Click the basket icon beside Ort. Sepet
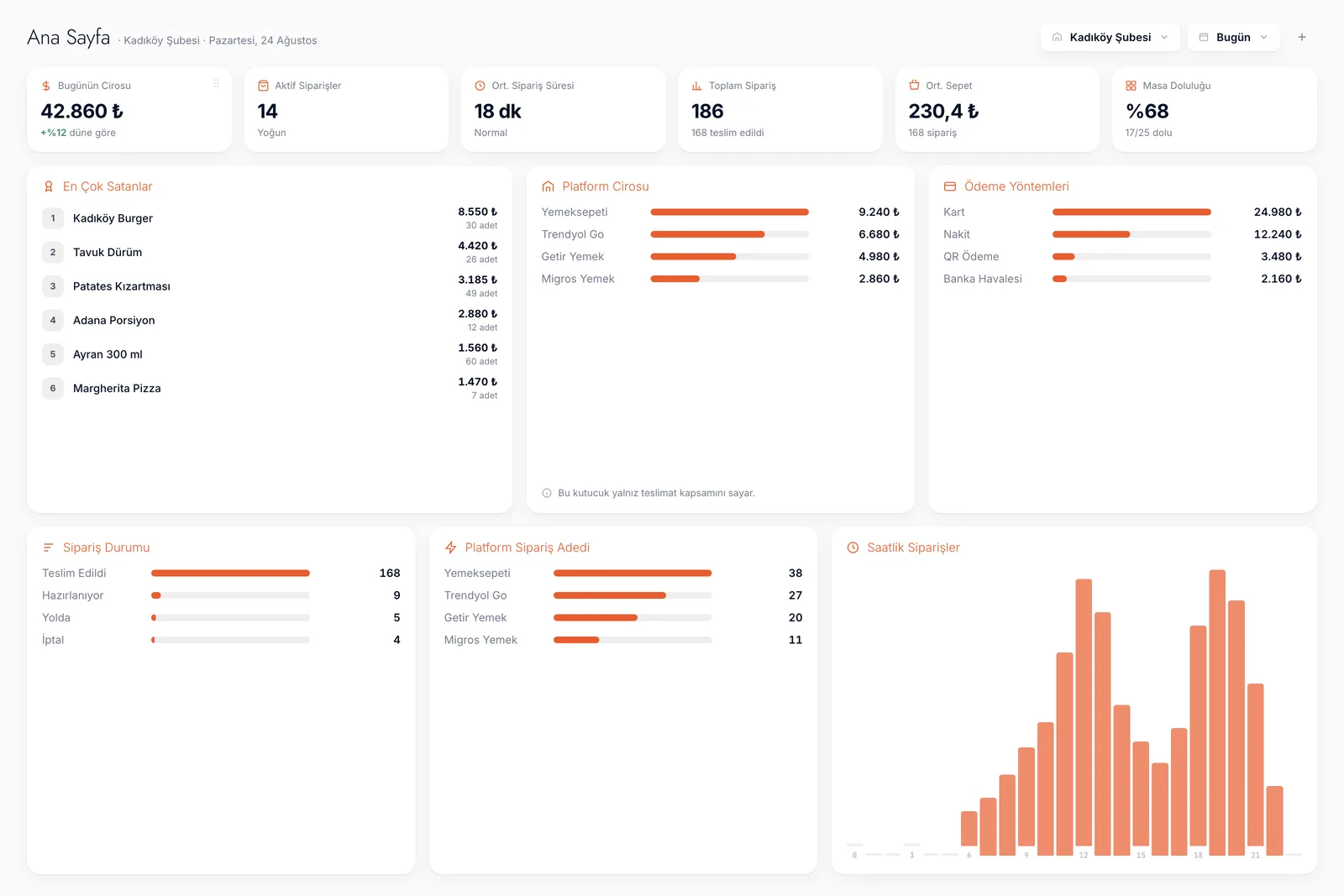 [x=914, y=86]
